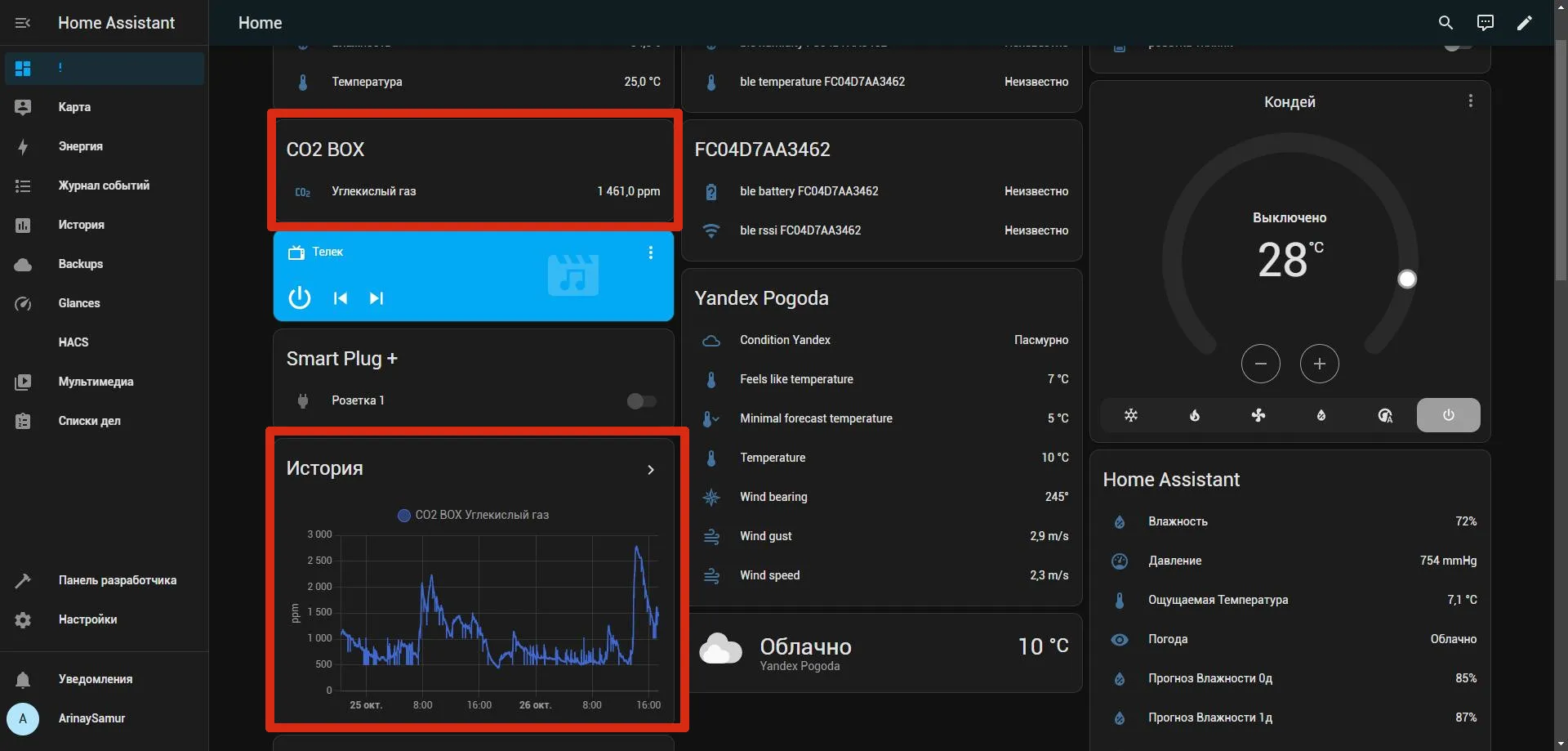This screenshot has width=1568, height=751.
Task: Open Wind speed row
Action: [882, 575]
